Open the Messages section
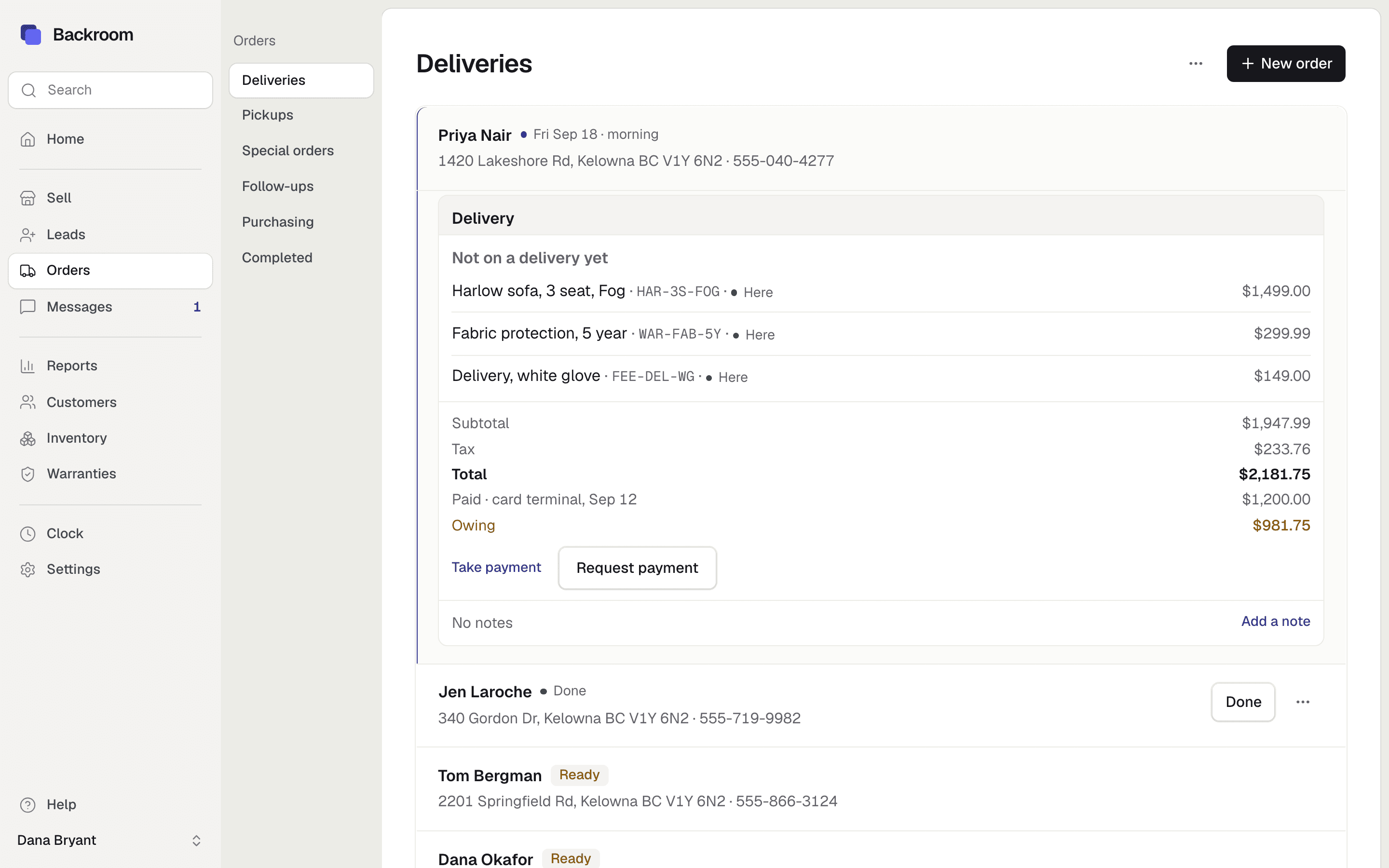The image size is (1389, 868). [110, 307]
